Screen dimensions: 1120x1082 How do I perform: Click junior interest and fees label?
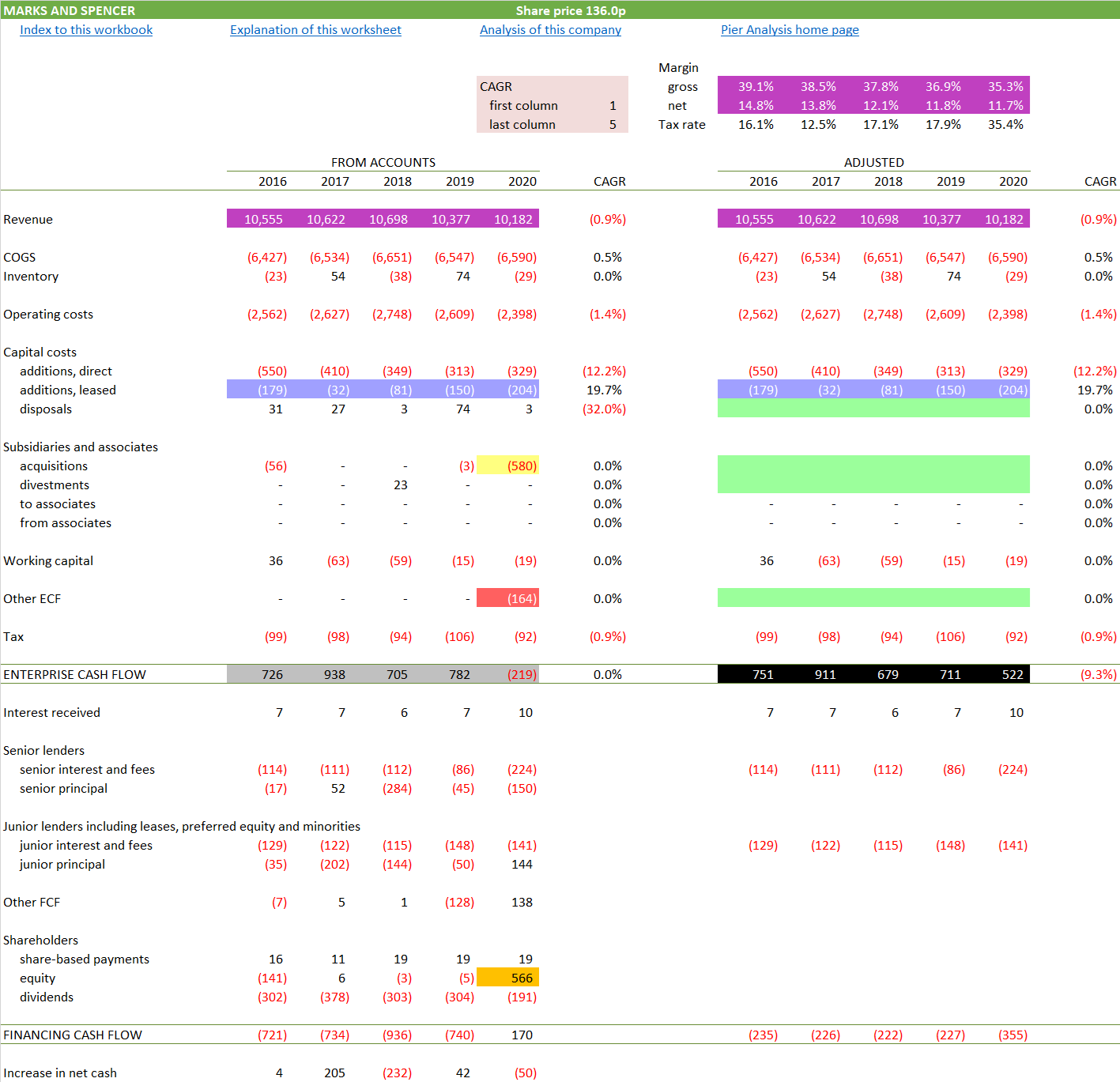(86, 846)
